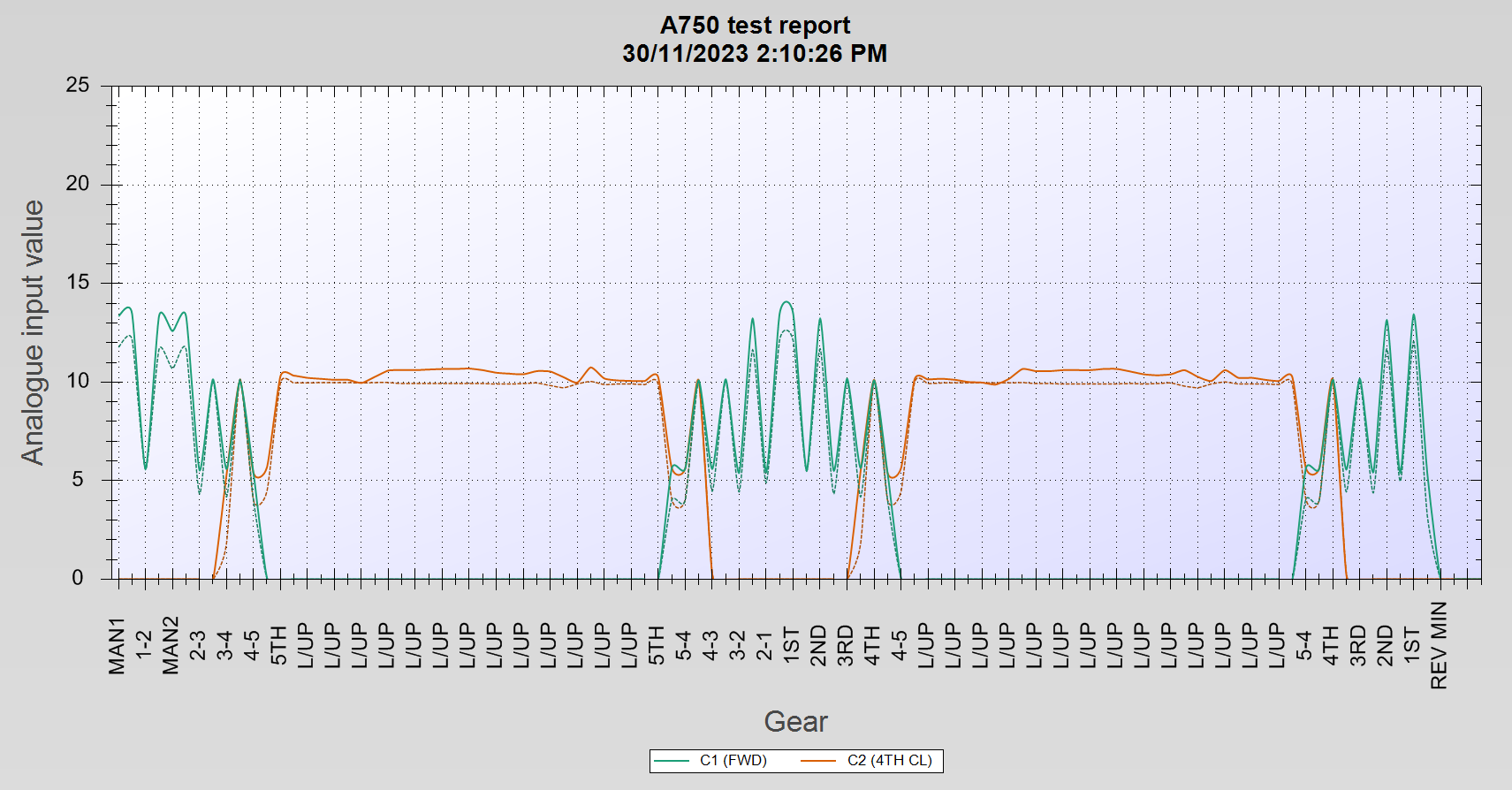Select the 1-2 shift axis label

coord(144,646)
